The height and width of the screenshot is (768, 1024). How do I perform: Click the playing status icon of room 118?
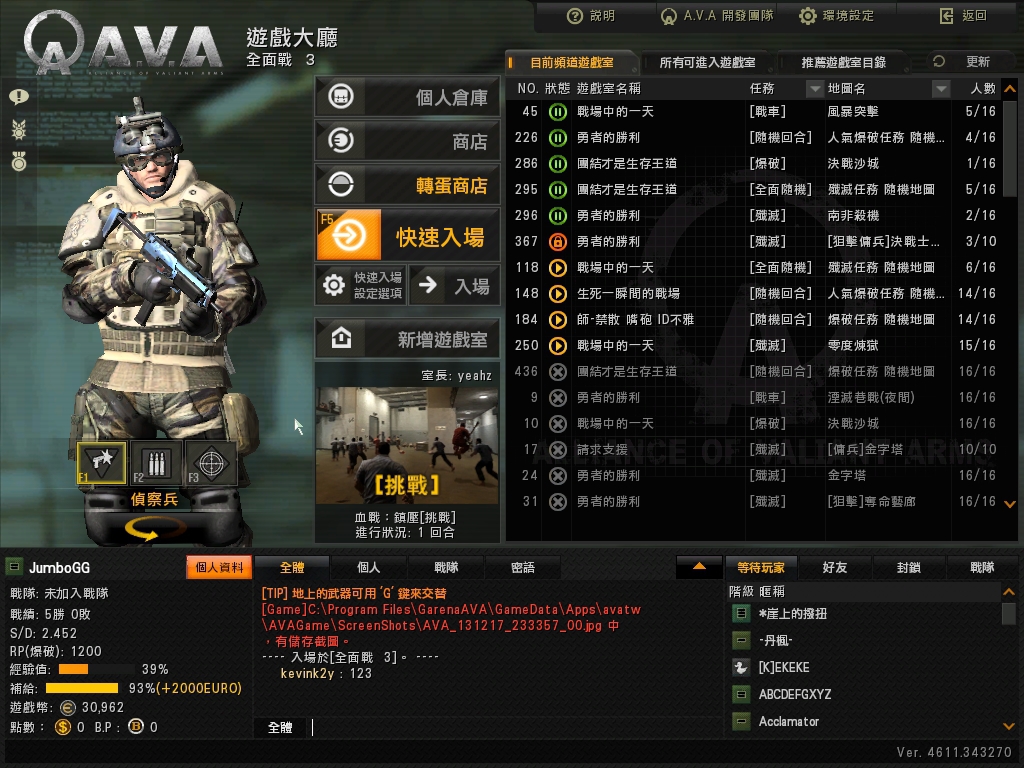557,268
